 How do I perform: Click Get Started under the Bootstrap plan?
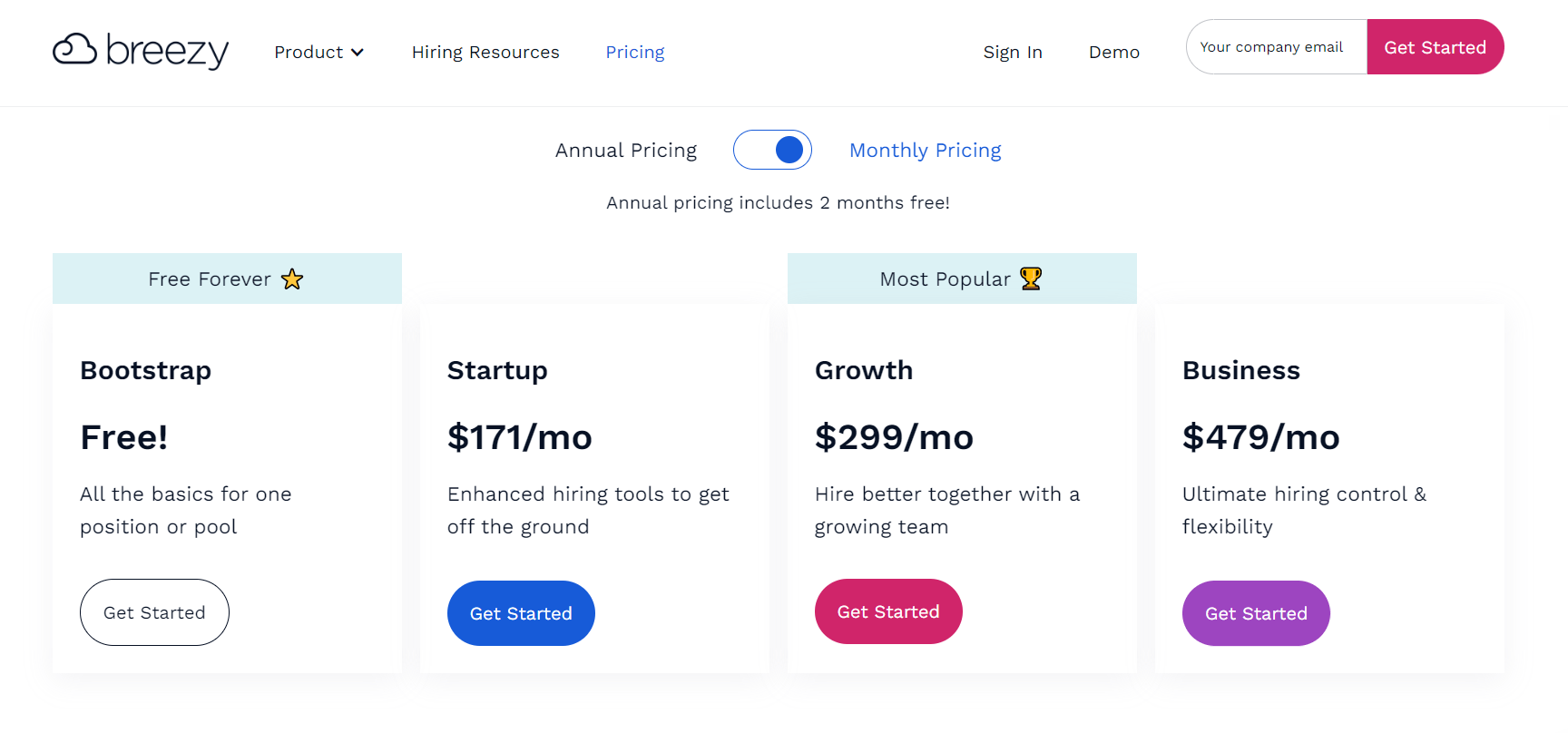pyautogui.click(x=154, y=612)
